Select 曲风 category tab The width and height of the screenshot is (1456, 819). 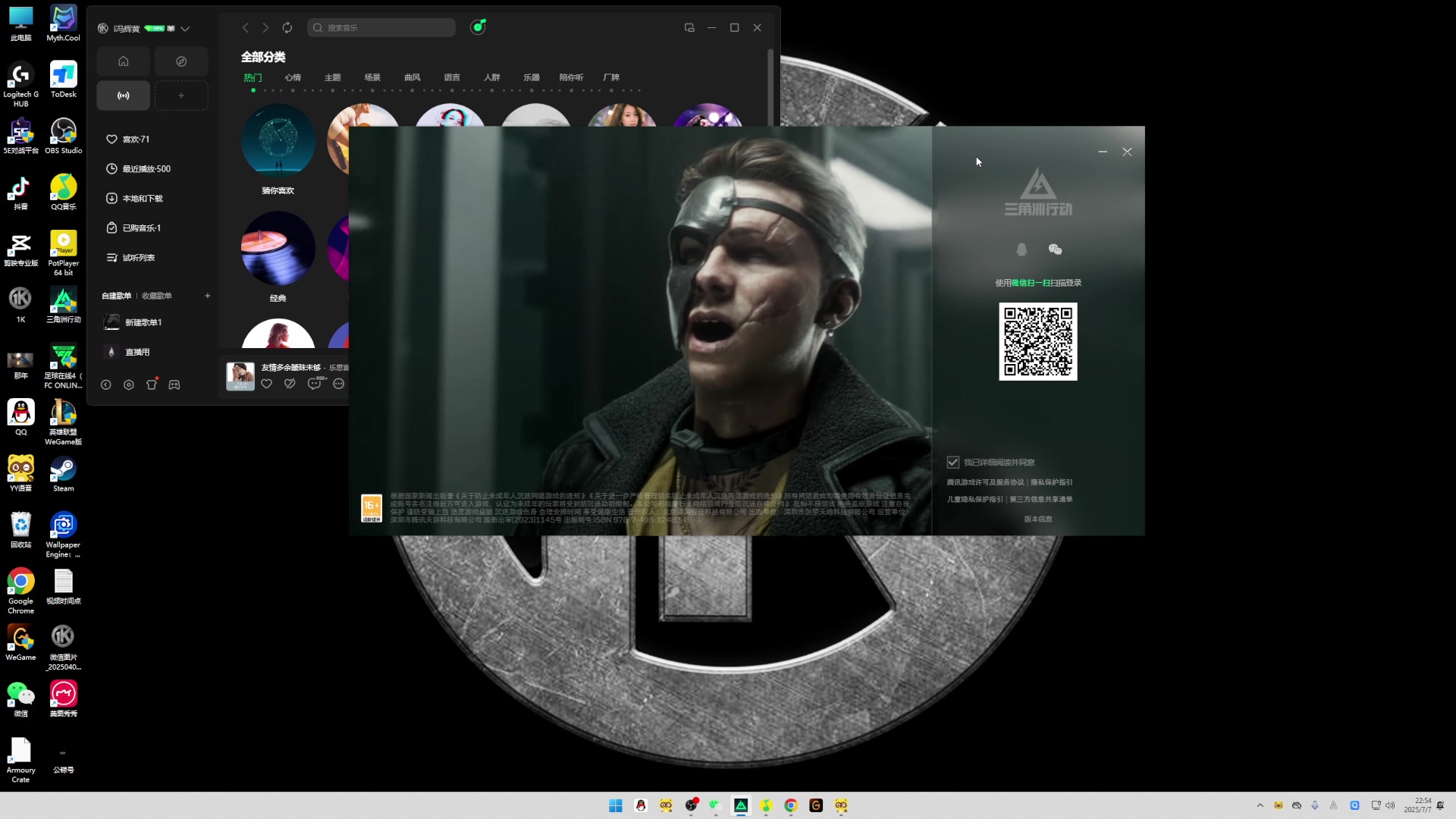click(412, 77)
